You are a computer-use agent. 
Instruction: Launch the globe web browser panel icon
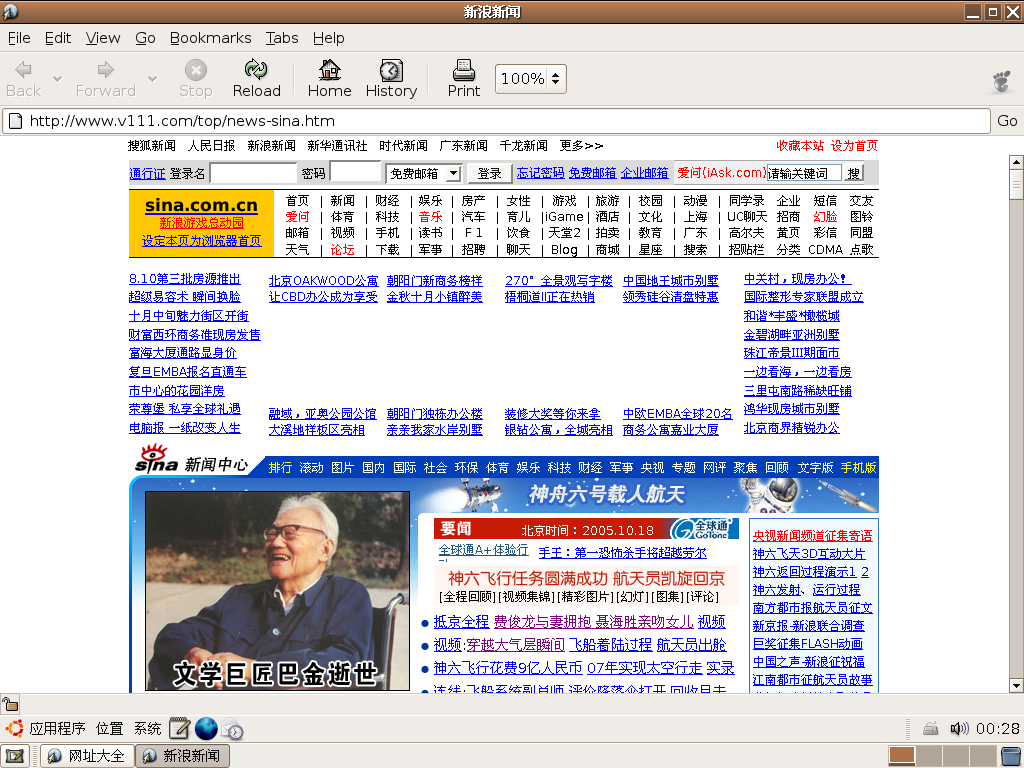[x=206, y=728]
